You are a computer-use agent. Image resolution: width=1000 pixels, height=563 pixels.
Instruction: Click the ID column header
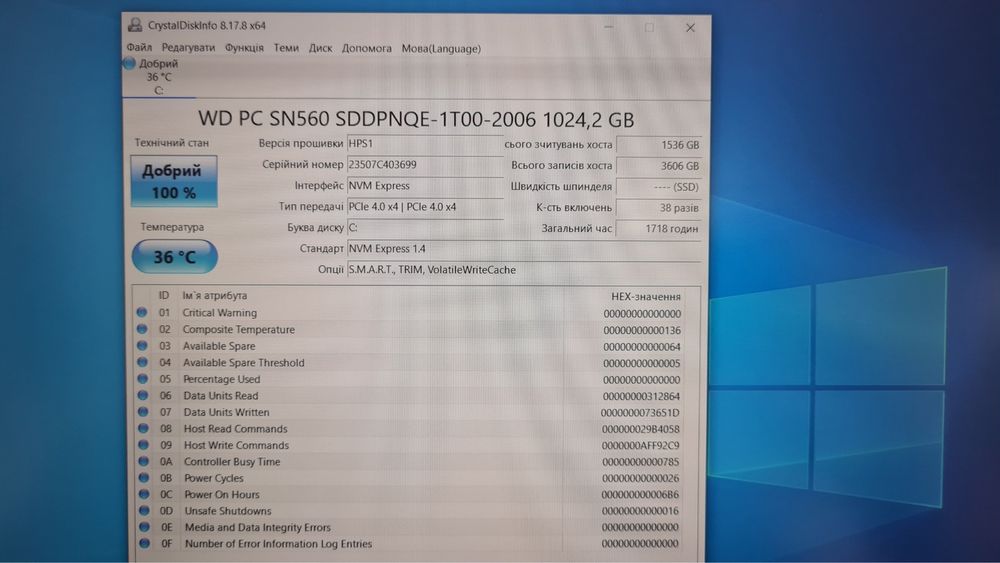[164, 295]
